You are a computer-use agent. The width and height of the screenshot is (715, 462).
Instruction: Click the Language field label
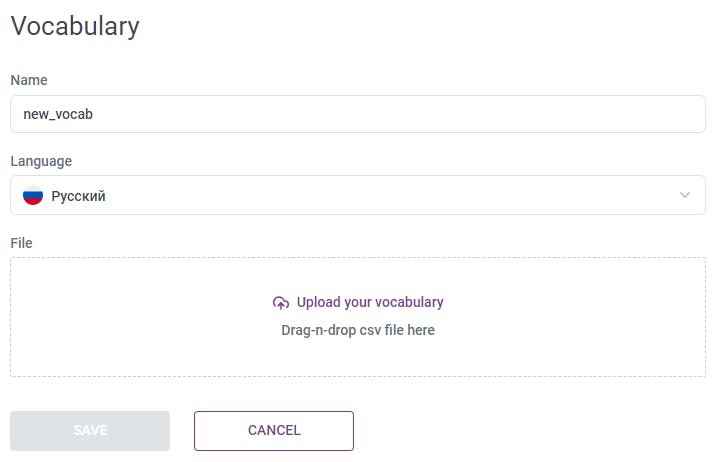(41, 161)
